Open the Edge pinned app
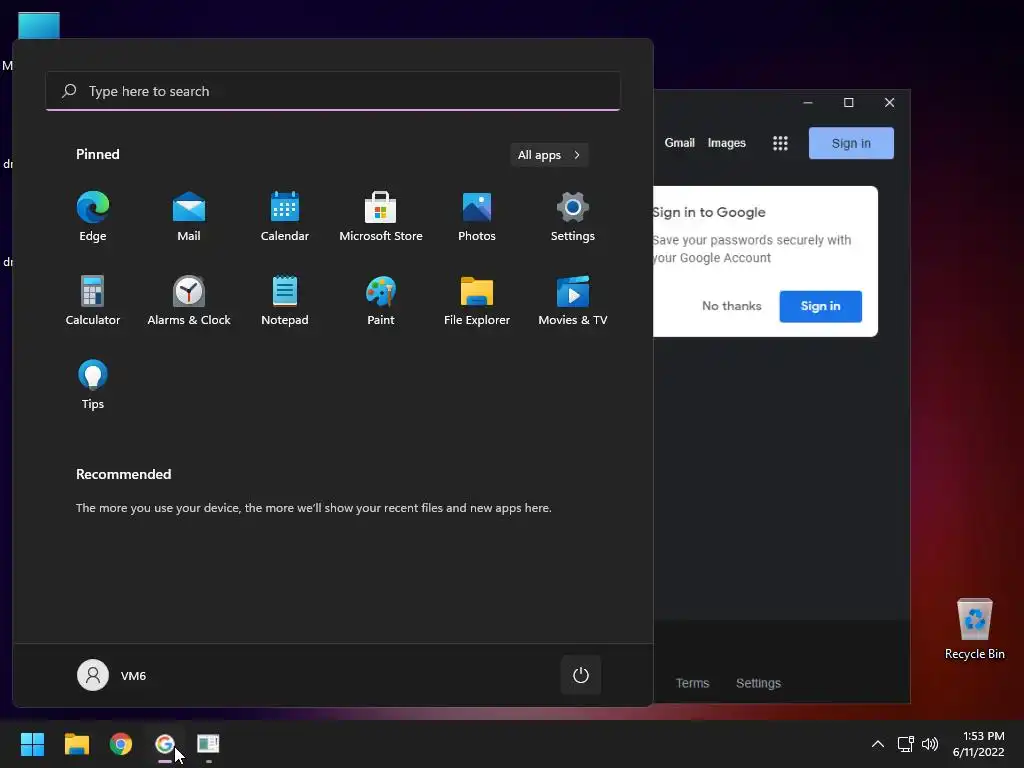Image resolution: width=1024 pixels, height=768 pixels. click(x=93, y=217)
